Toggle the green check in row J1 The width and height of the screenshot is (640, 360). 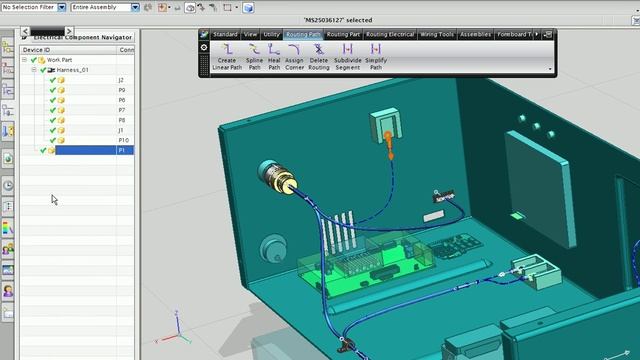point(53,130)
